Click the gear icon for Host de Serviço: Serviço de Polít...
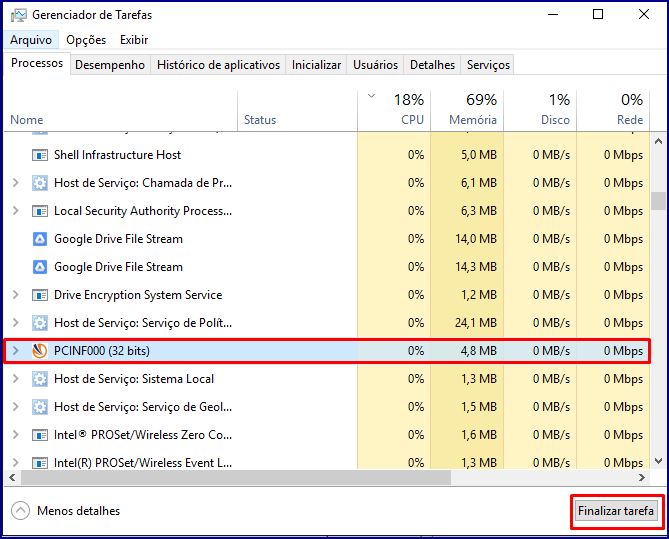Image resolution: width=669 pixels, height=539 pixels. [40, 323]
